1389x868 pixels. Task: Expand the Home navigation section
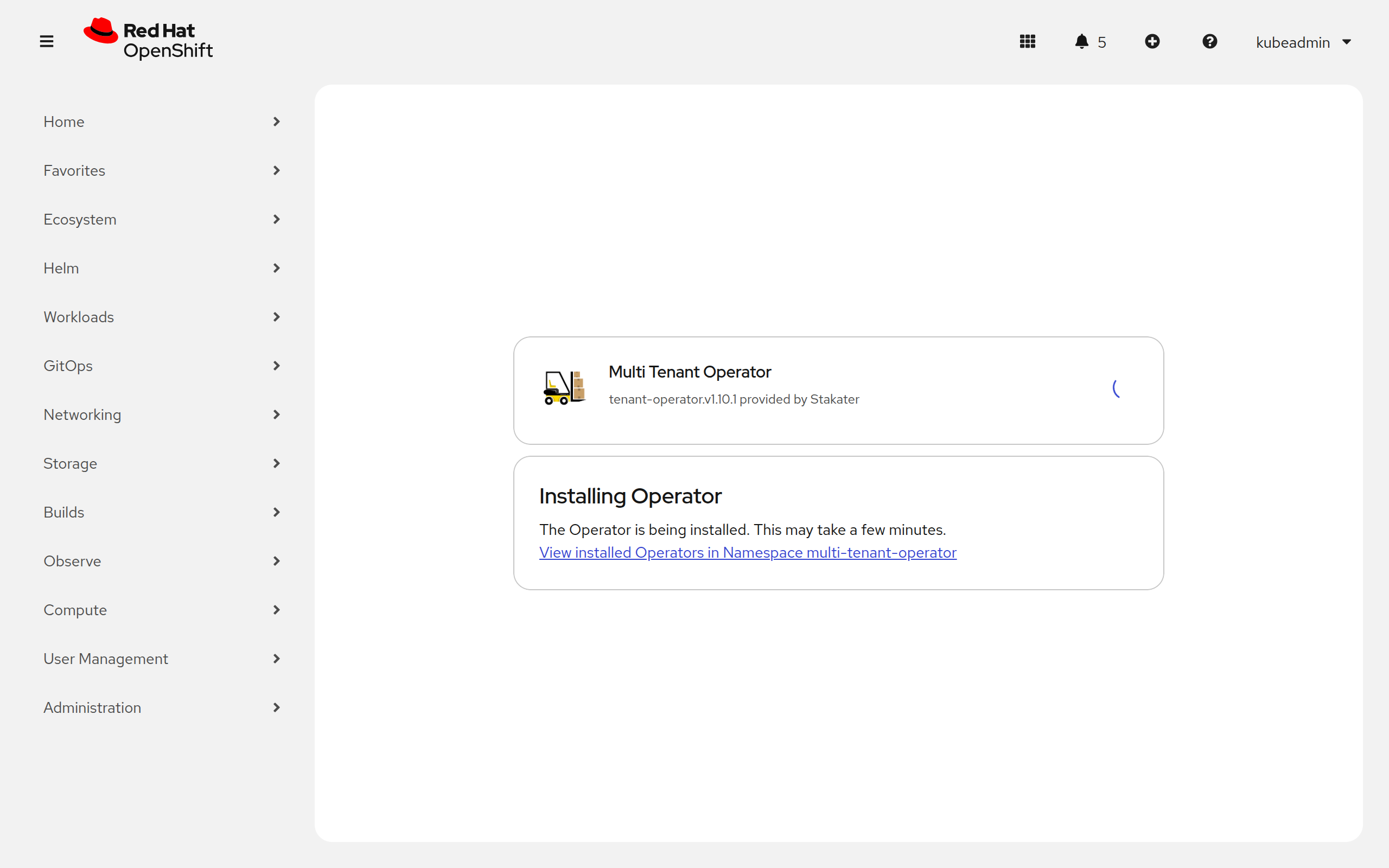tap(162, 122)
